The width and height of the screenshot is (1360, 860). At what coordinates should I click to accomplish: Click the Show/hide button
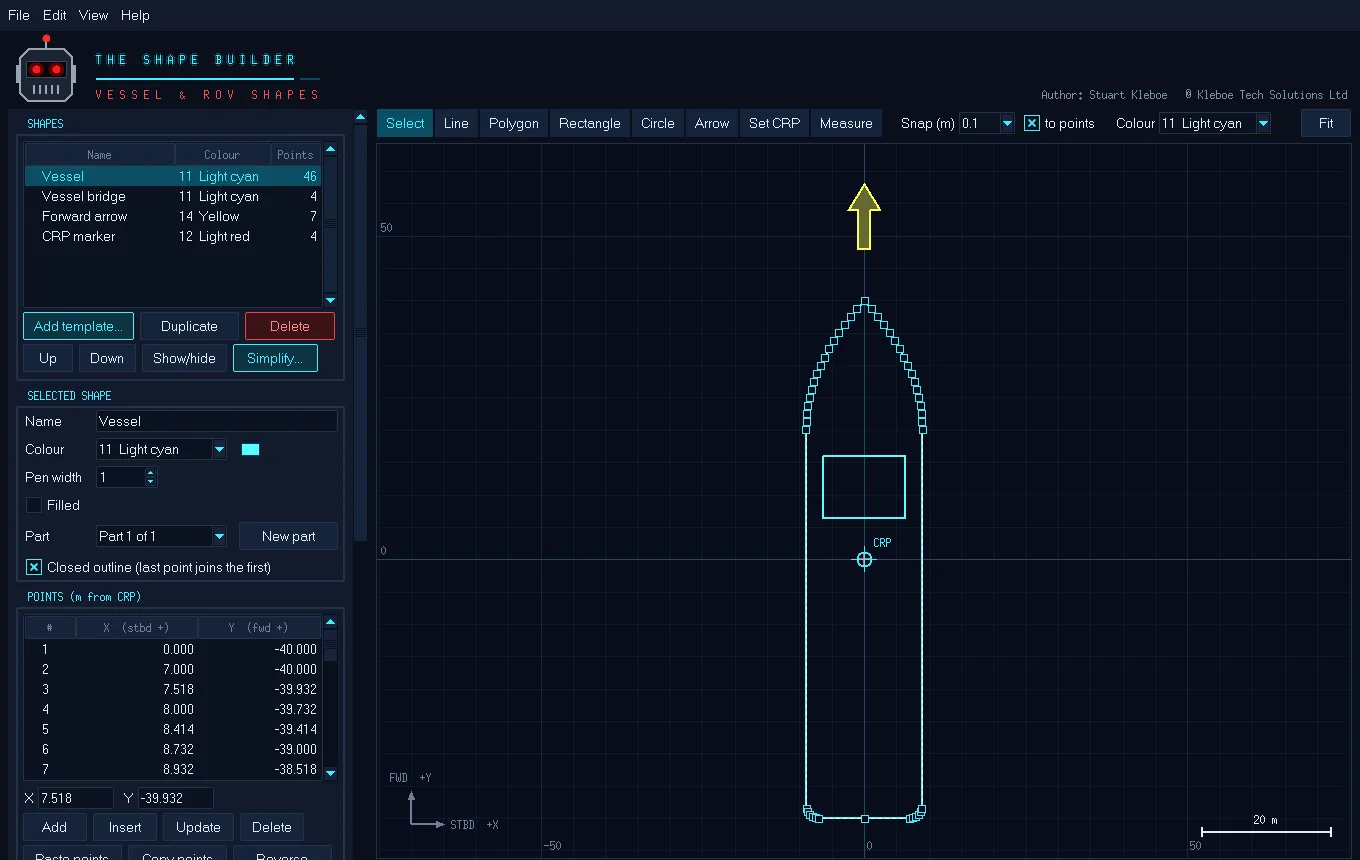(184, 358)
